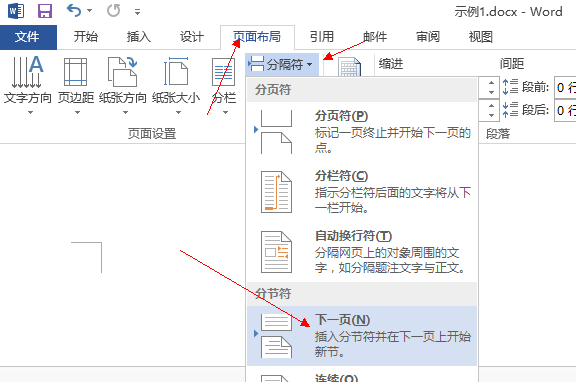This screenshot has width=576, height=382.
Task: Click the 缩进 indent label
Action: 391,64
